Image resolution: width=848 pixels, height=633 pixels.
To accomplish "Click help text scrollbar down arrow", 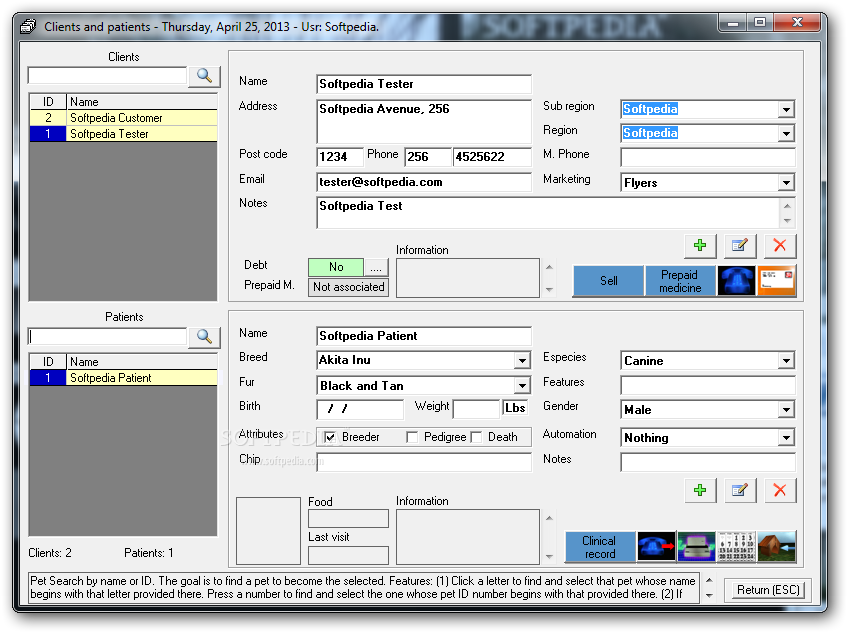I will (710, 596).
